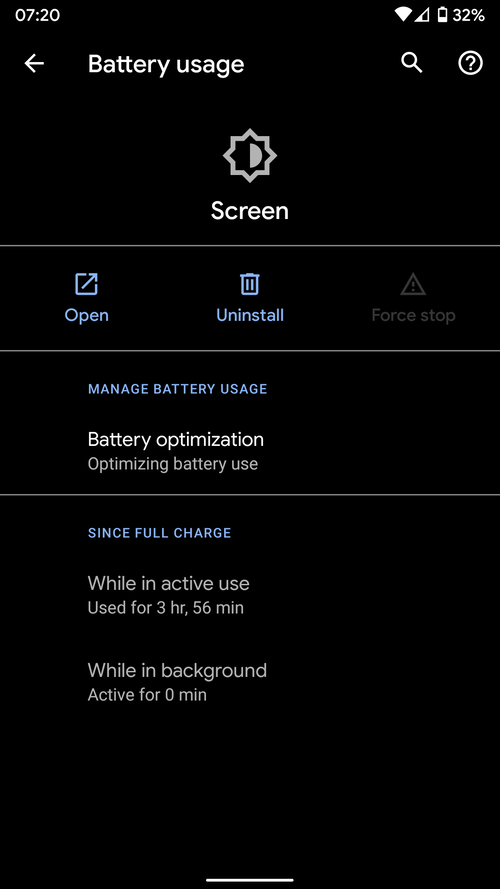
Task: Open help via question mark icon
Action: (471, 64)
